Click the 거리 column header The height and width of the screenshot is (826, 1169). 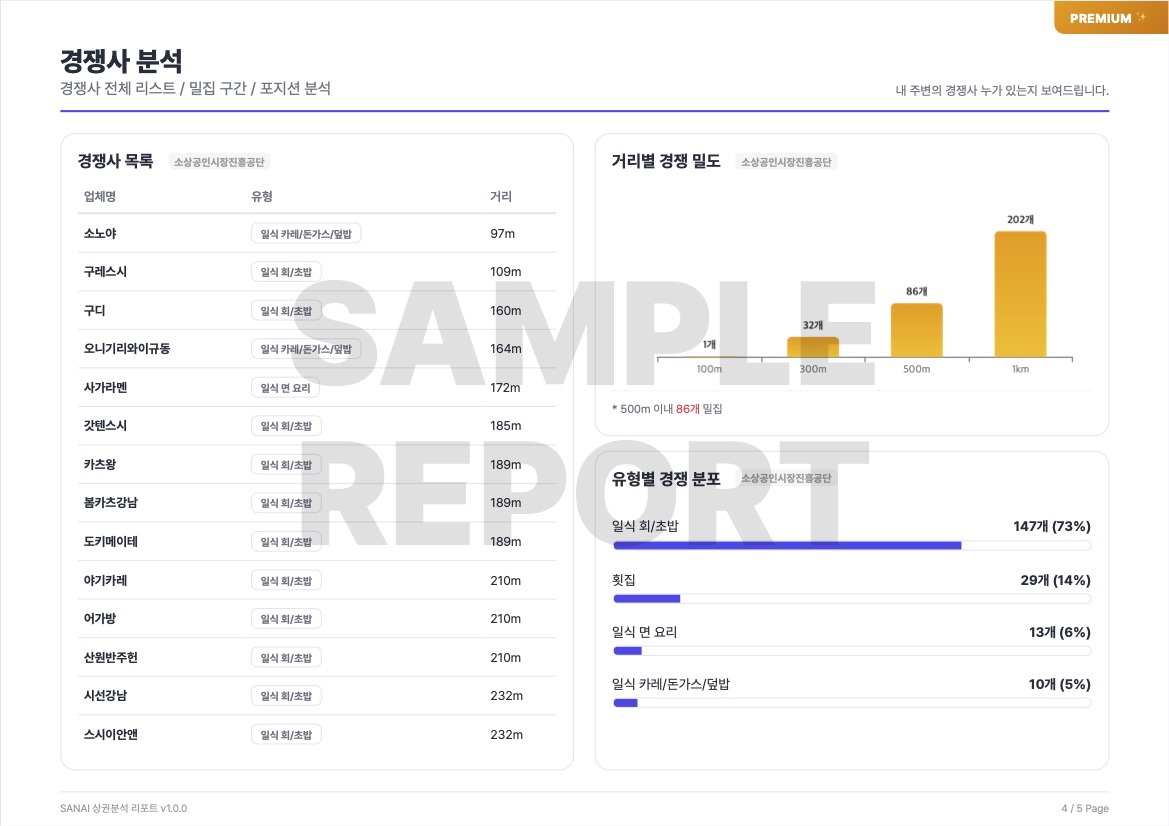[x=501, y=197]
